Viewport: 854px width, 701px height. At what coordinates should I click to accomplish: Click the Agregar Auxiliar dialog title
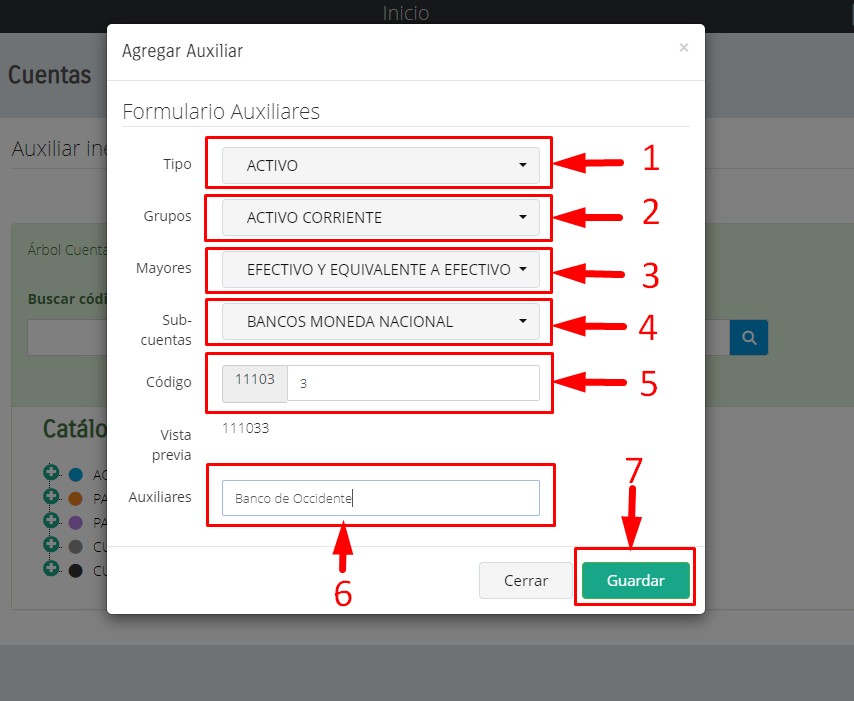pos(182,51)
